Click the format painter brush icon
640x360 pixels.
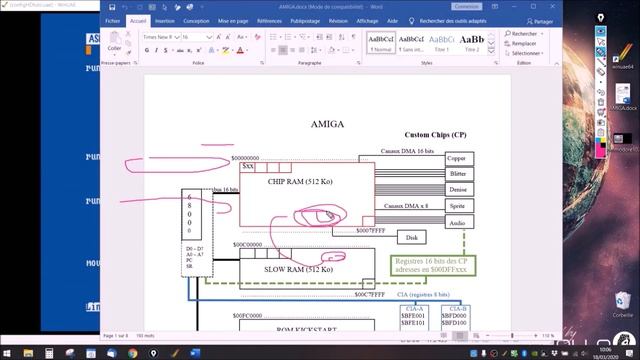(128, 53)
